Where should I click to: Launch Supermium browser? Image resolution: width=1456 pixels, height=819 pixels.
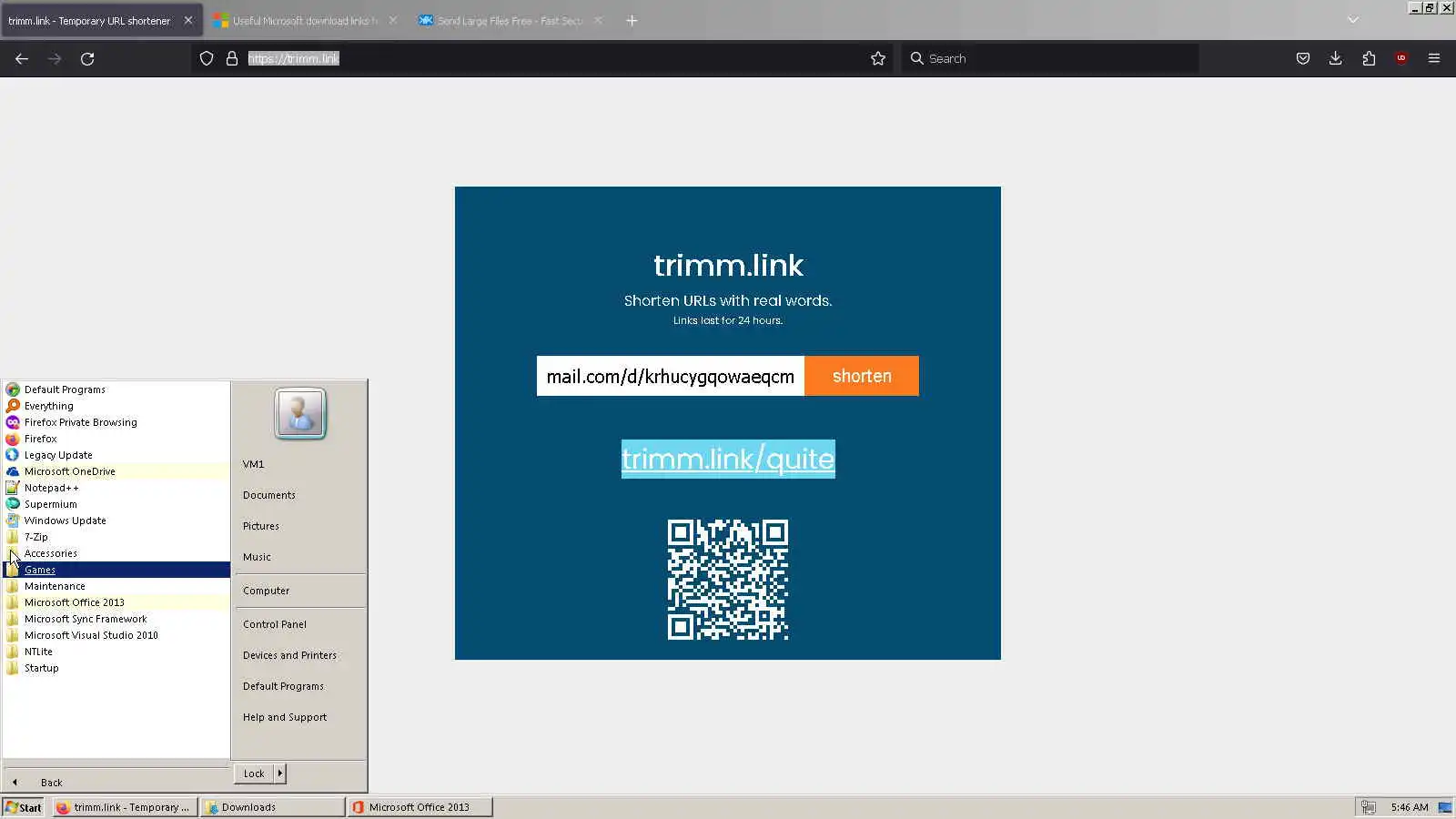point(116,504)
